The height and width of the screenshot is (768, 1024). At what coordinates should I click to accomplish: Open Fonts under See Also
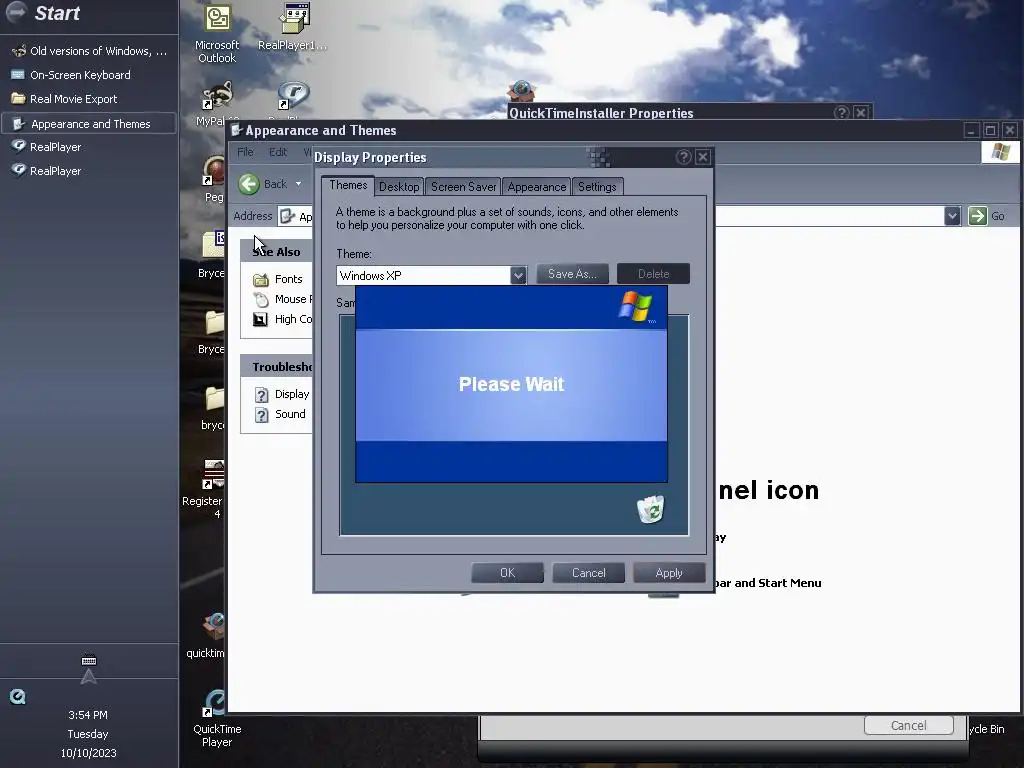pyautogui.click(x=278, y=279)
